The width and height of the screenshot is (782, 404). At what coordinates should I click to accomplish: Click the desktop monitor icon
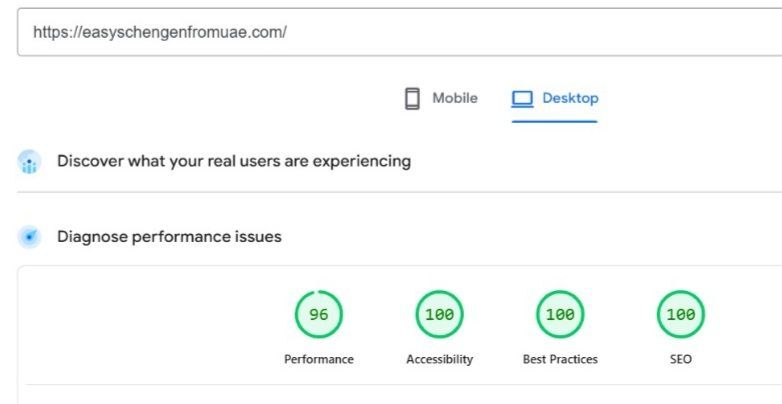(x=522, y=99)
